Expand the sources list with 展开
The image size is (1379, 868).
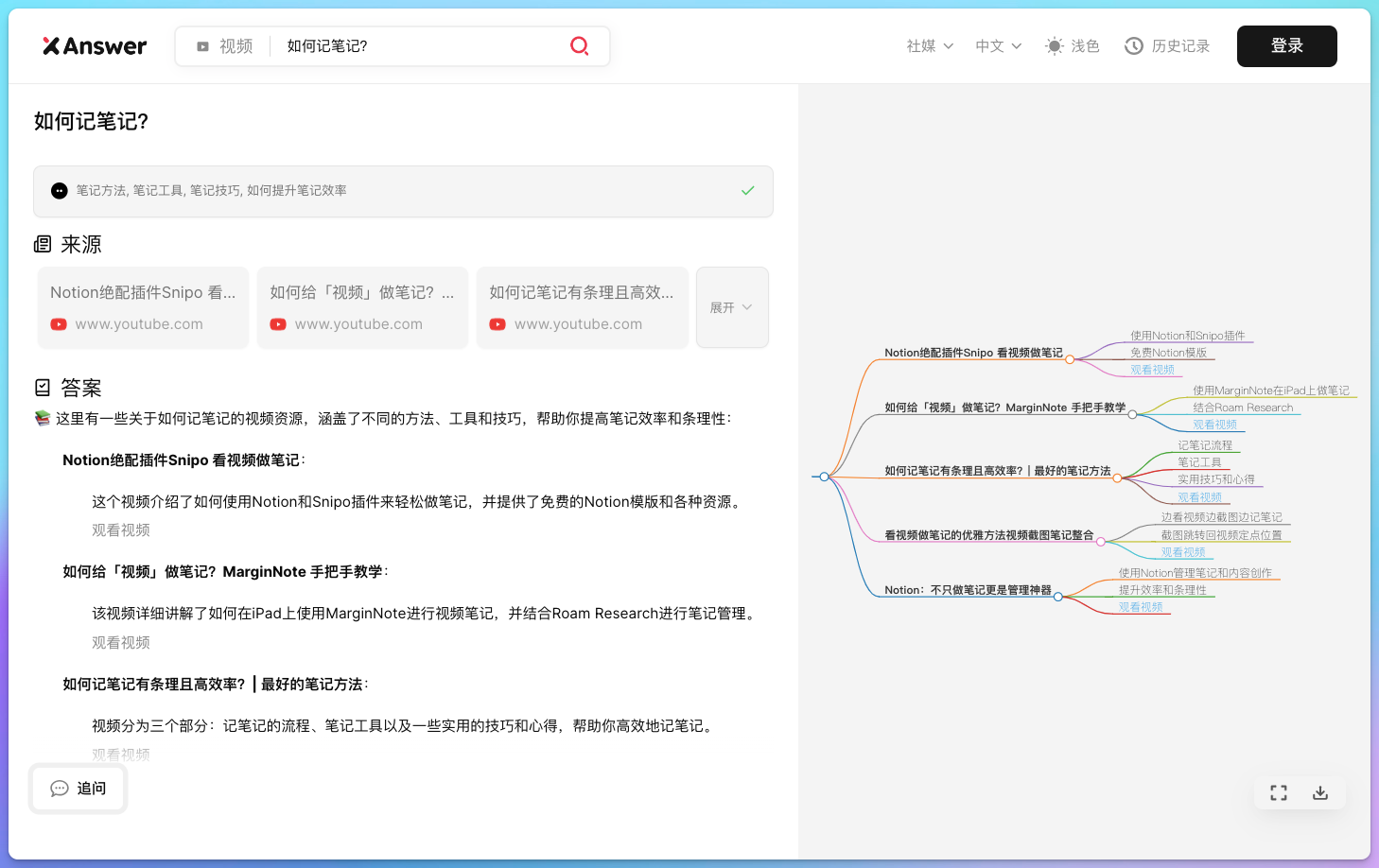[731, 307]
